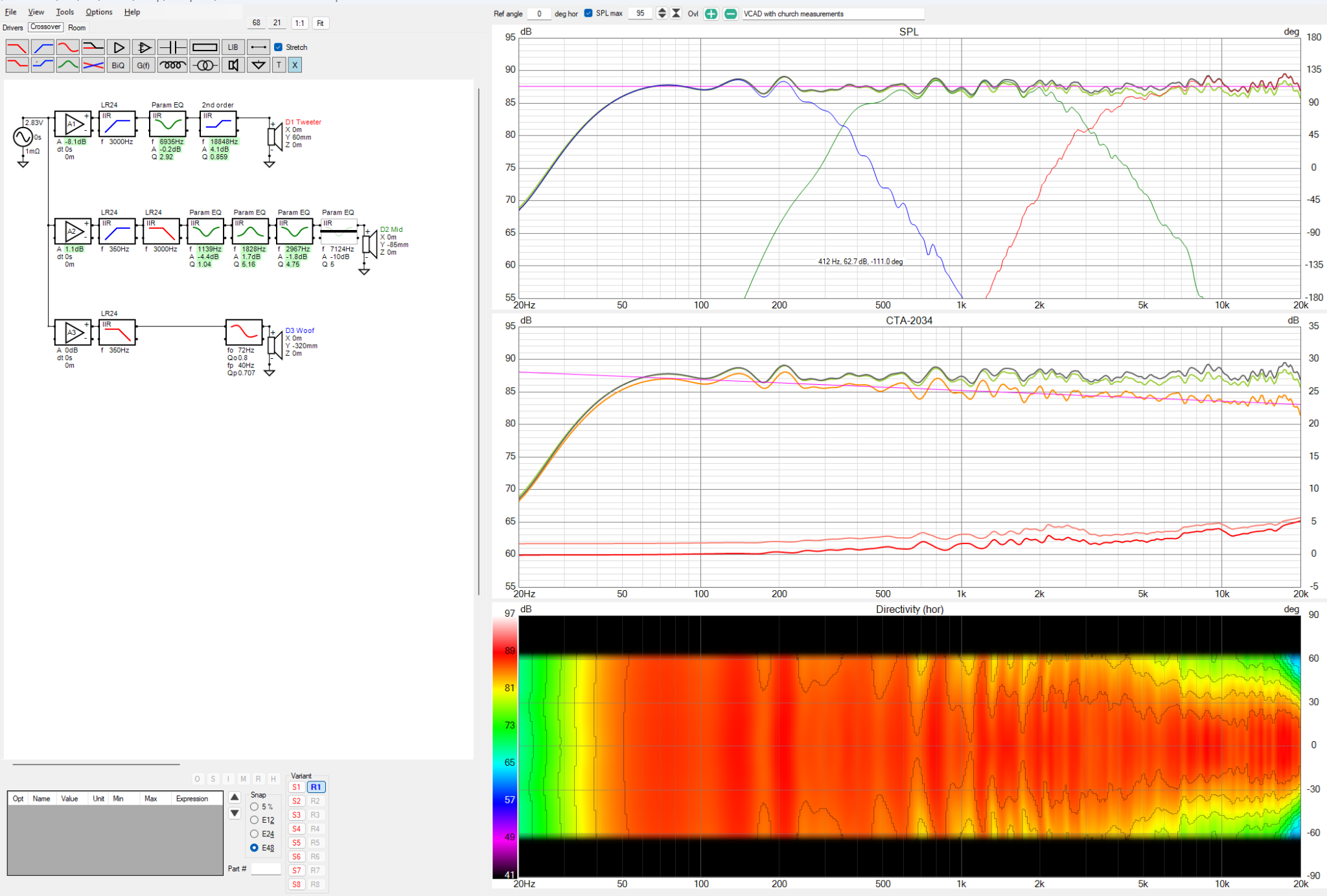Click the 21 button
This screenshot has width=1327, height=896.
click(277, 23)
